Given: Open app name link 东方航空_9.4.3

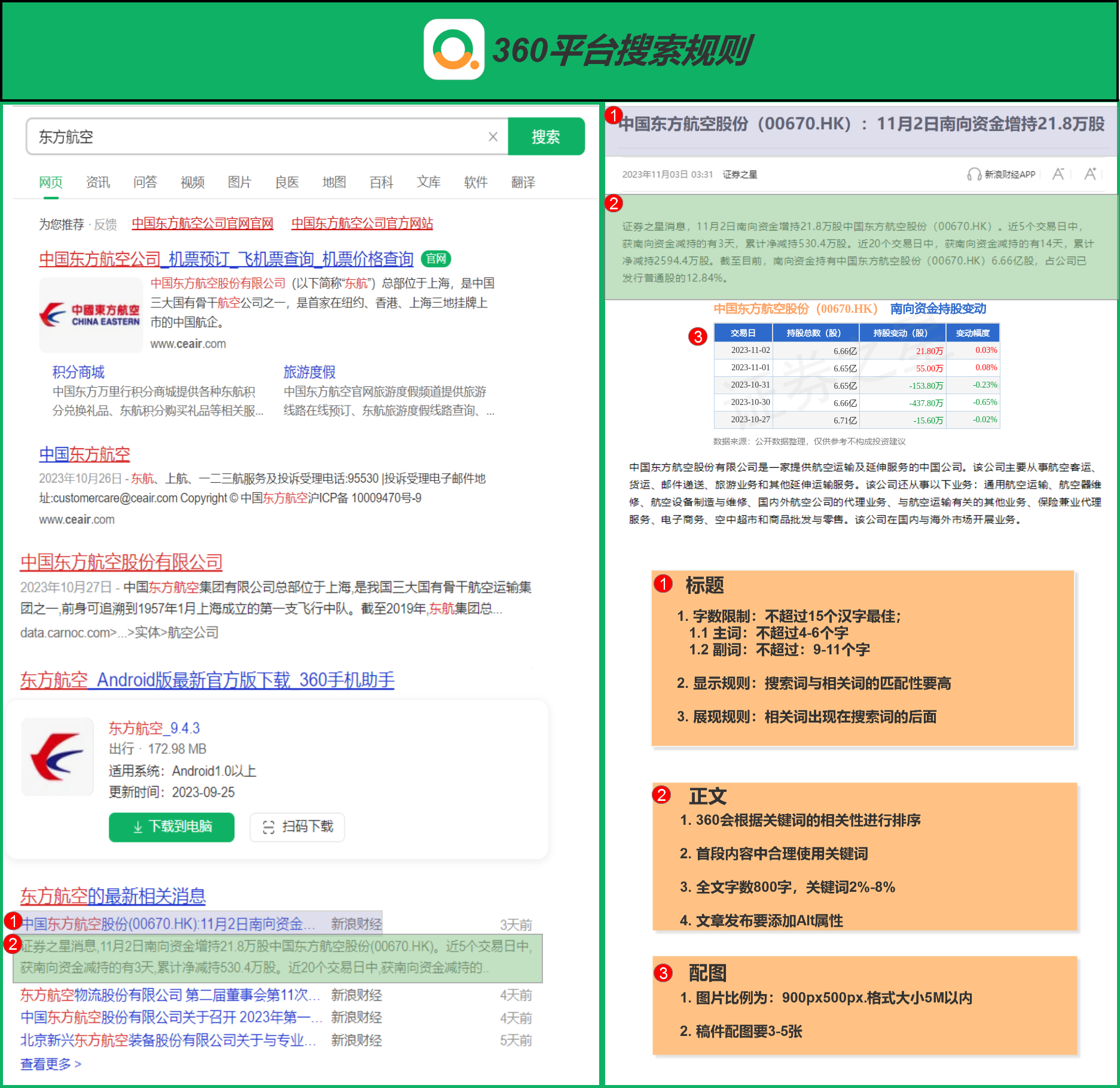Looking at the screenshot, I should click(x=154, y=728).
